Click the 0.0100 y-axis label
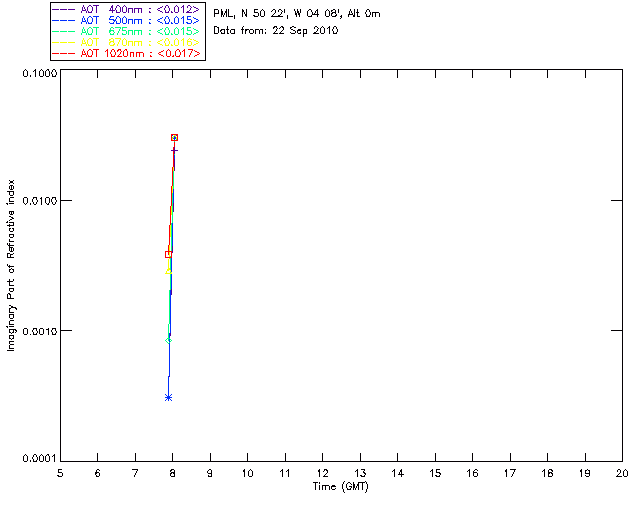 [39, 201]
